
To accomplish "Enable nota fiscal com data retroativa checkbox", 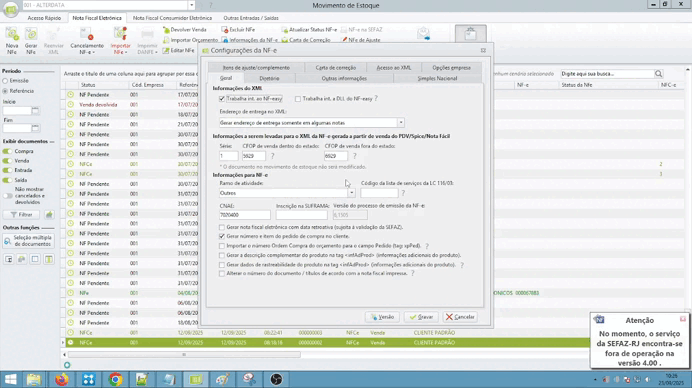I will (x=222, y=227).
